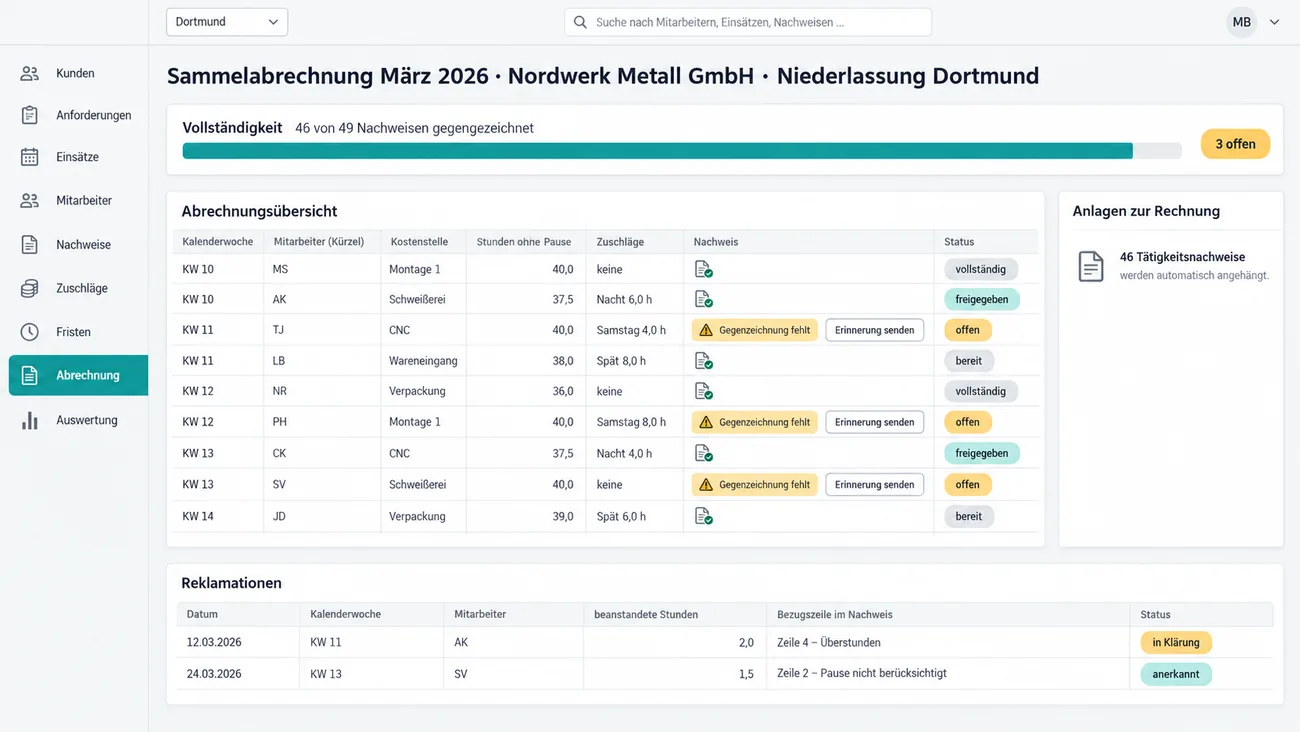Send reminder for TJ in KW 11
Viewport: 1300px width, 732px height.
874,330
